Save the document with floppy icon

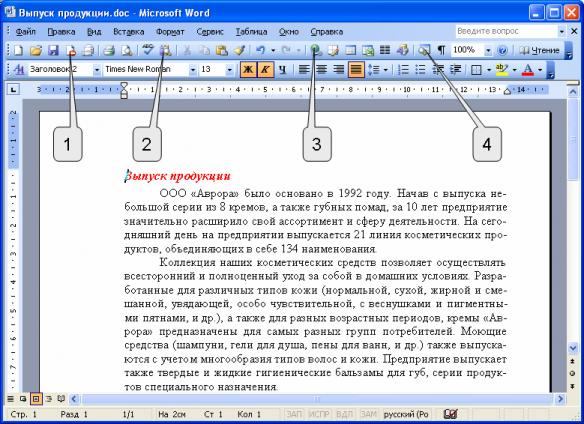click(x=54, y=50)
